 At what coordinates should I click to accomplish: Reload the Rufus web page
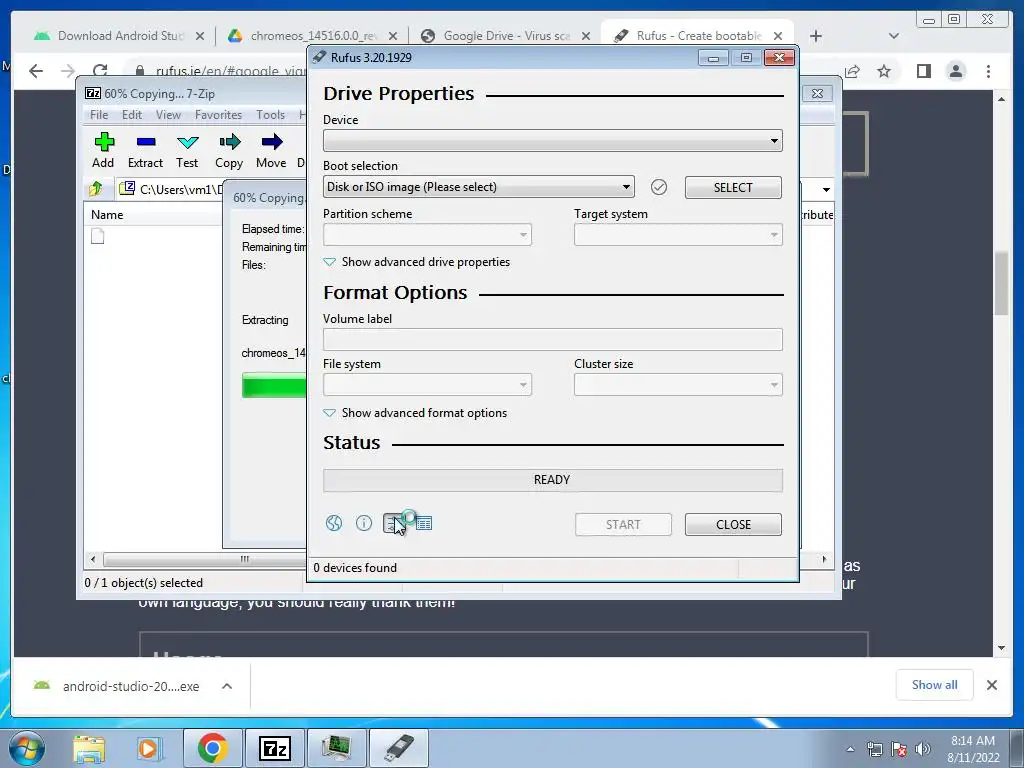click(100, 71)
